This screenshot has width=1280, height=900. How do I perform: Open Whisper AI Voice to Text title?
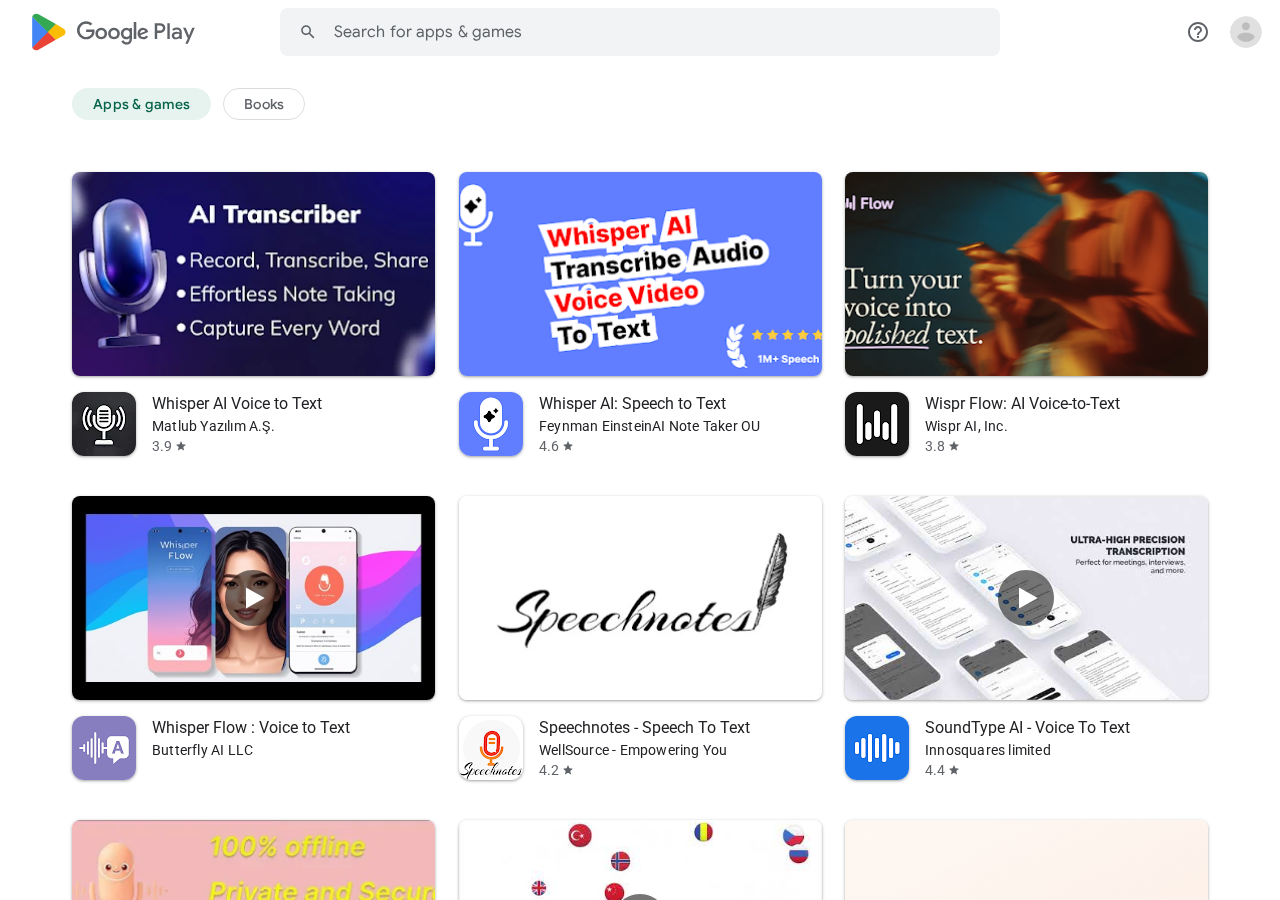(237, 404)
